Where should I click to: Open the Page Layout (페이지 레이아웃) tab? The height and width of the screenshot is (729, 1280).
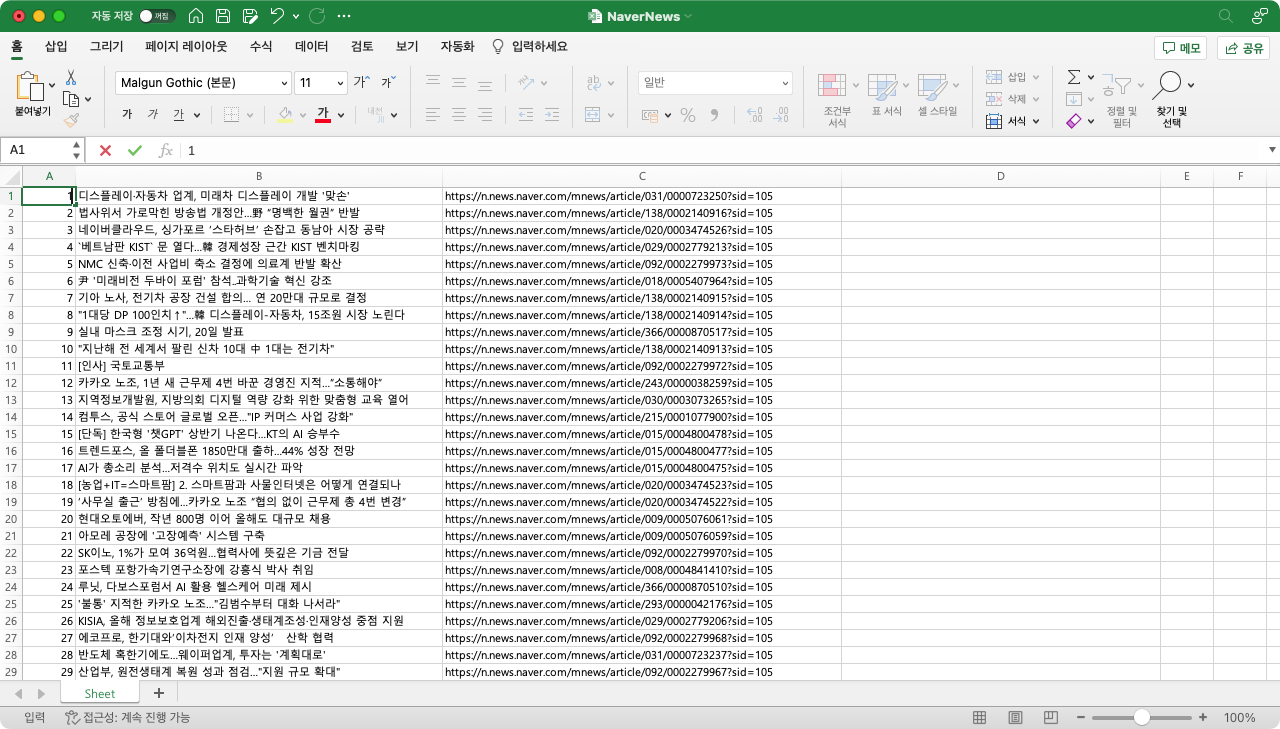(186, 46)
